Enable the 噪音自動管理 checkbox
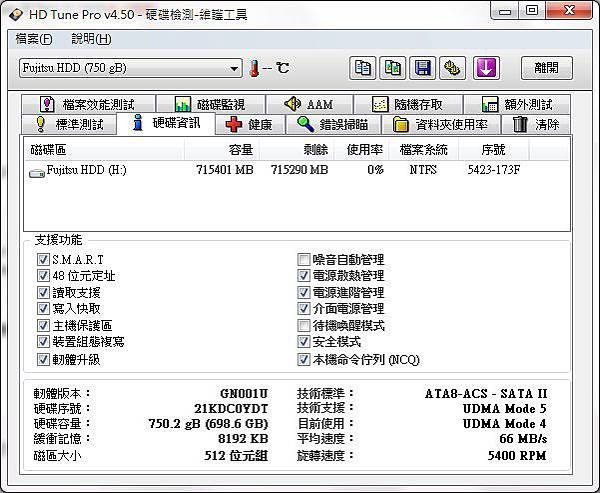 tap(303, 260)
